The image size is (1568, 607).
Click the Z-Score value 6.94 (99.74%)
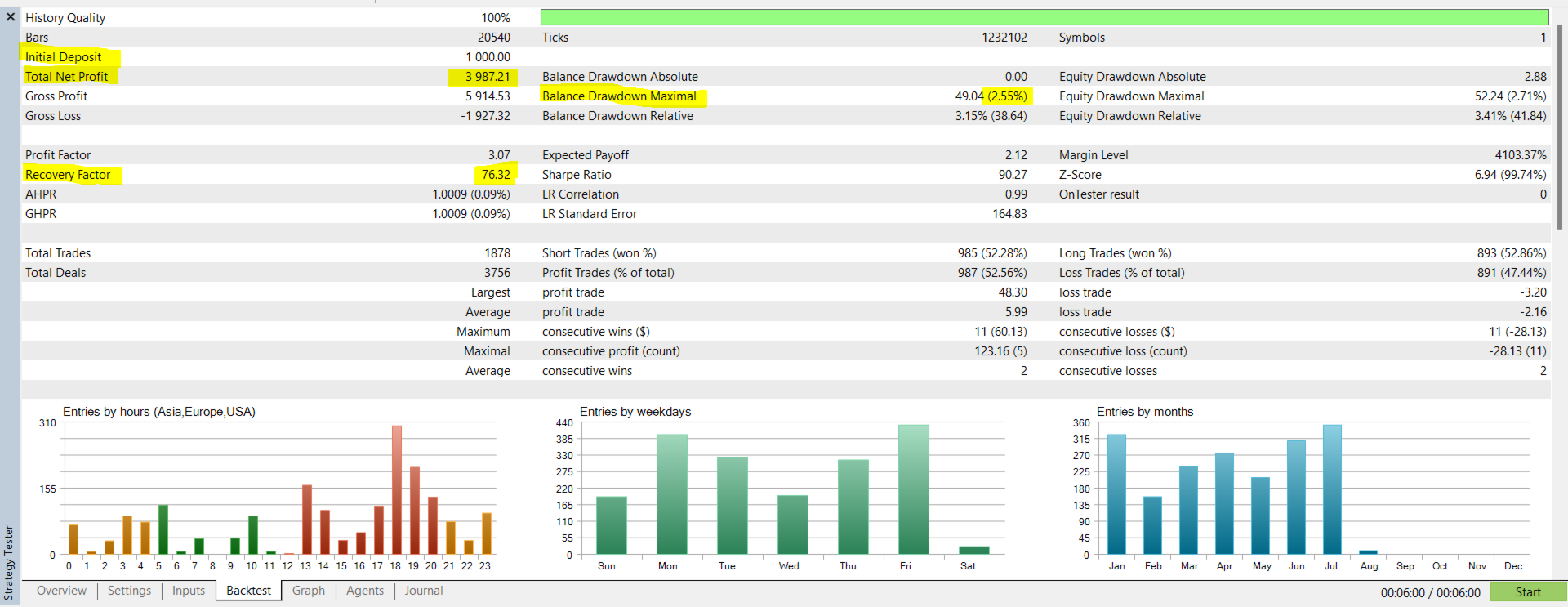[x=1510, y=175]
